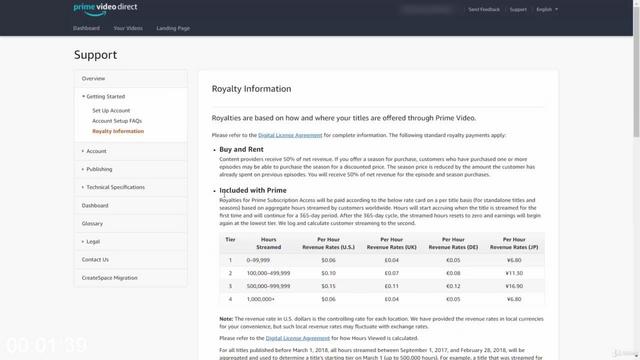Click the £0.11 UK rate cell
This screenshot has height=360, width=640.
tap(391, 286)
